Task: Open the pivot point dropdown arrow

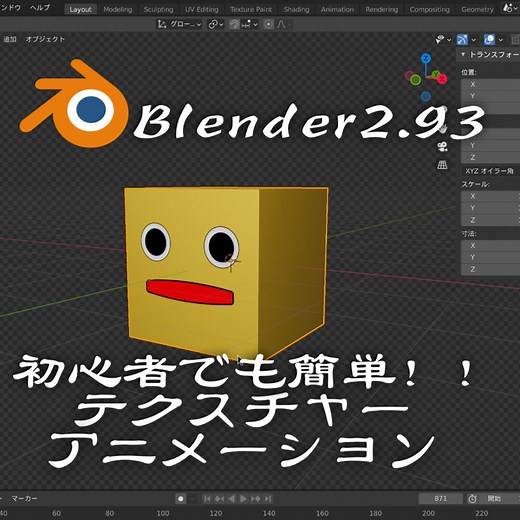Action: click(x=221, y=24)
